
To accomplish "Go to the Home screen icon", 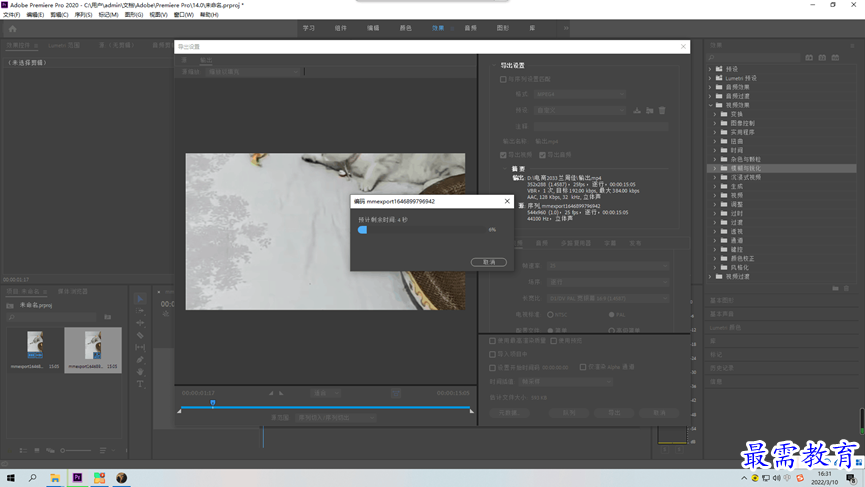I will [x=12, y=29].
